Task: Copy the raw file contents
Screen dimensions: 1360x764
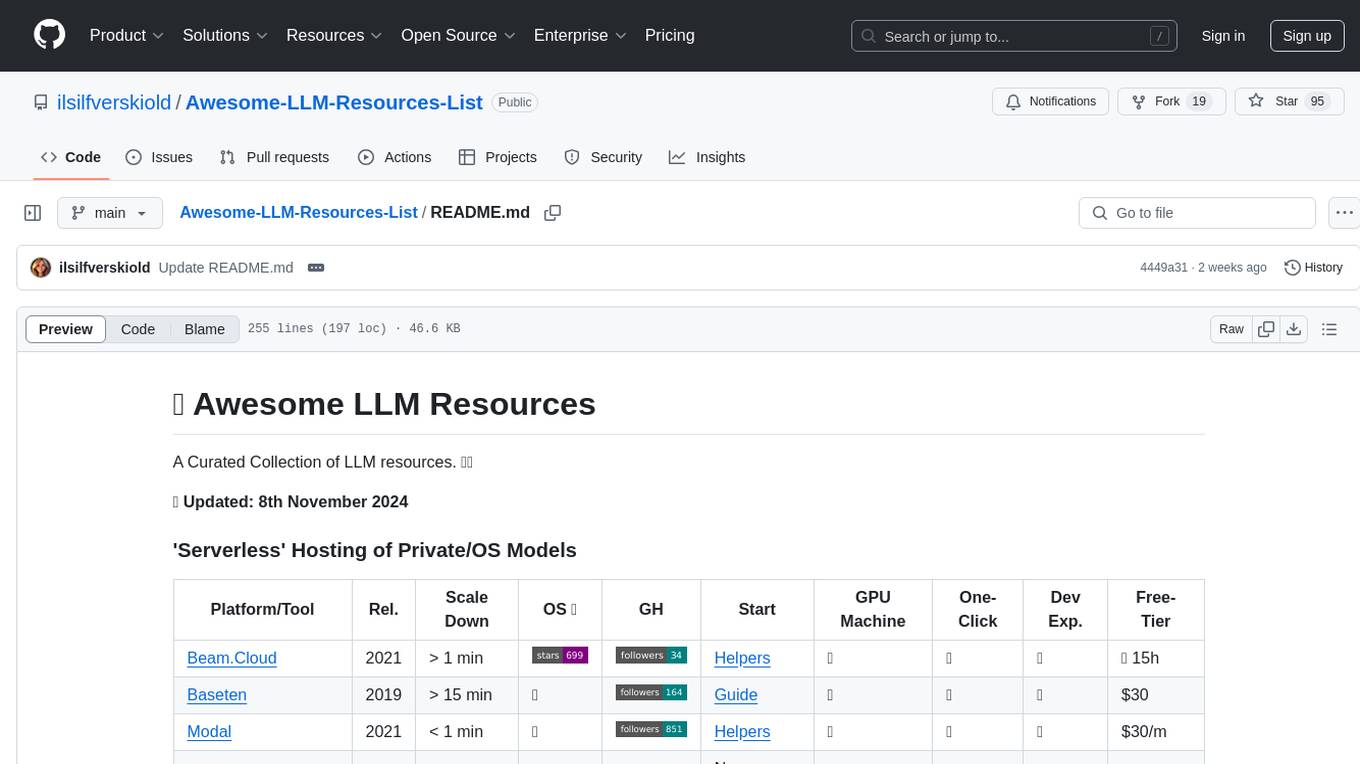Action: click(1266, 329)
